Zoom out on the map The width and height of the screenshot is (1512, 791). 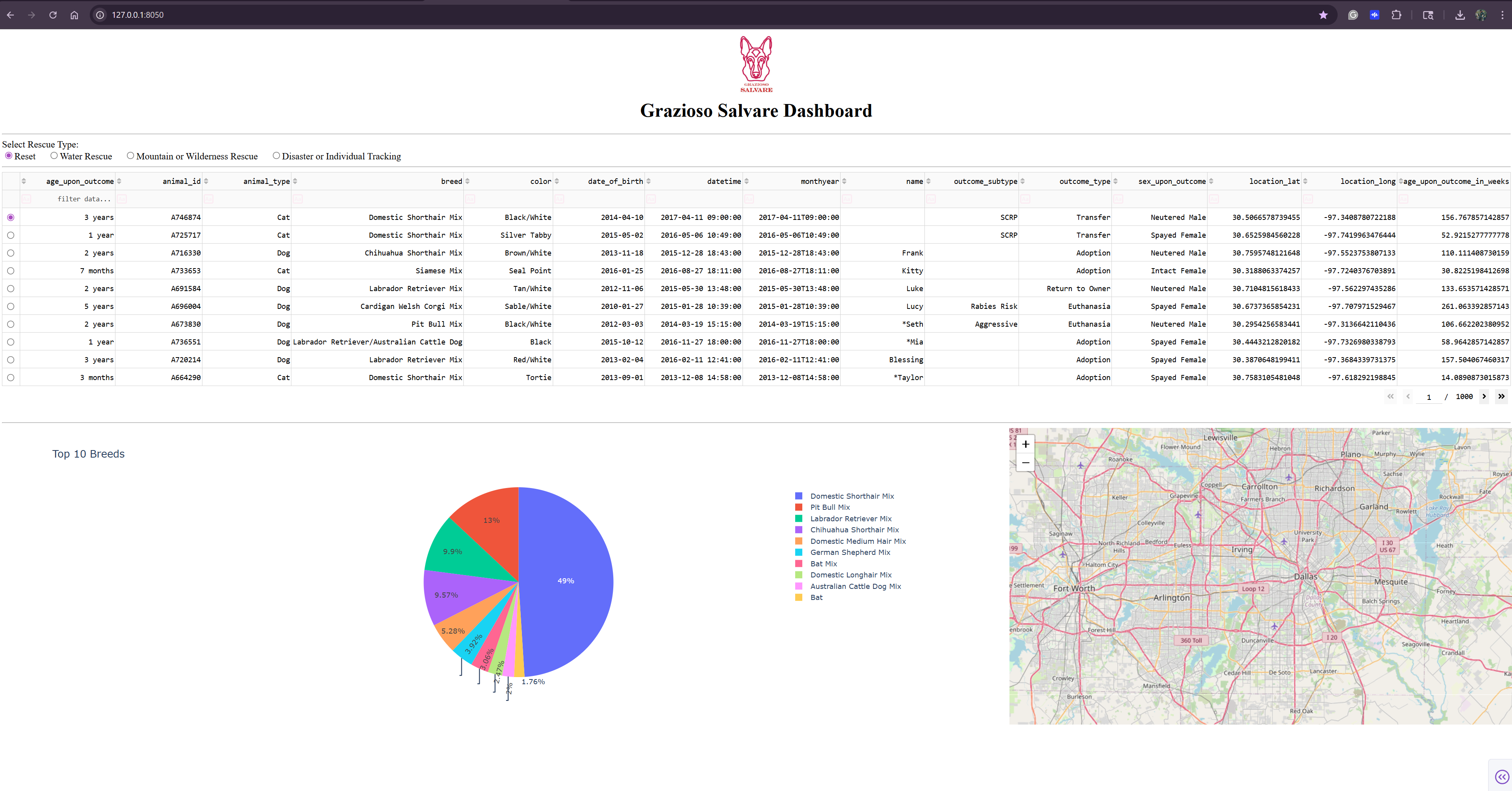(1025, 463)
